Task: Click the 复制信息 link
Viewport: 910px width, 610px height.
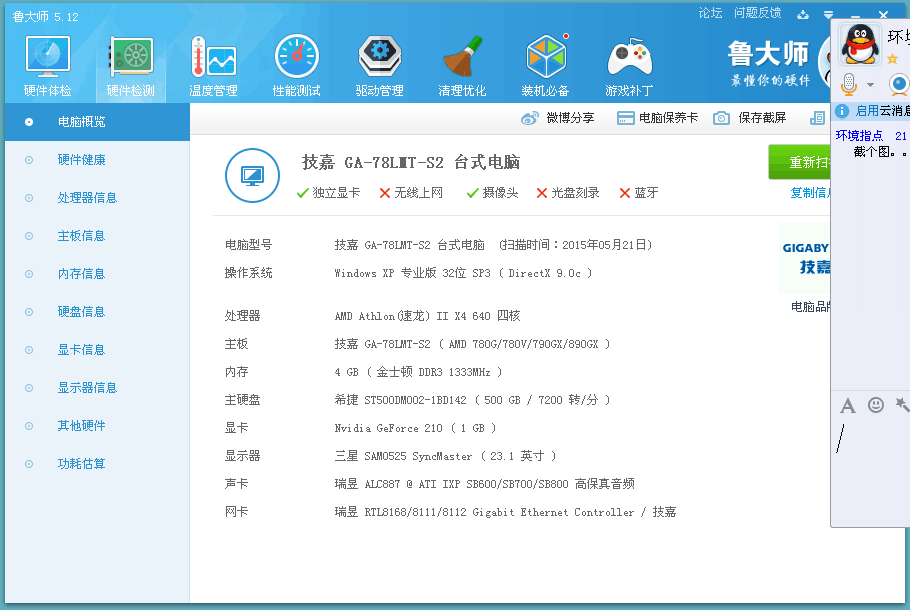Action: coord(810,193)
